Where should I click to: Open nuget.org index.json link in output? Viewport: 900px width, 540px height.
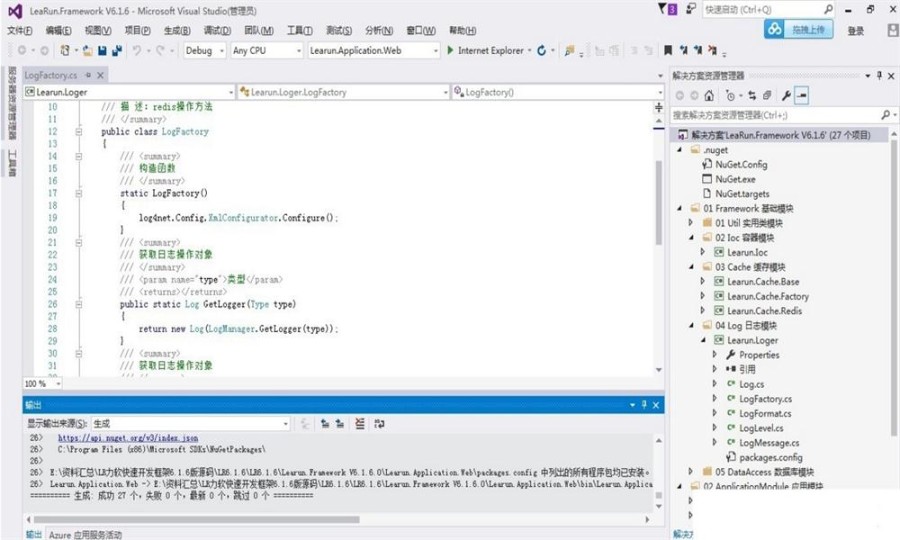pos(128,438)
